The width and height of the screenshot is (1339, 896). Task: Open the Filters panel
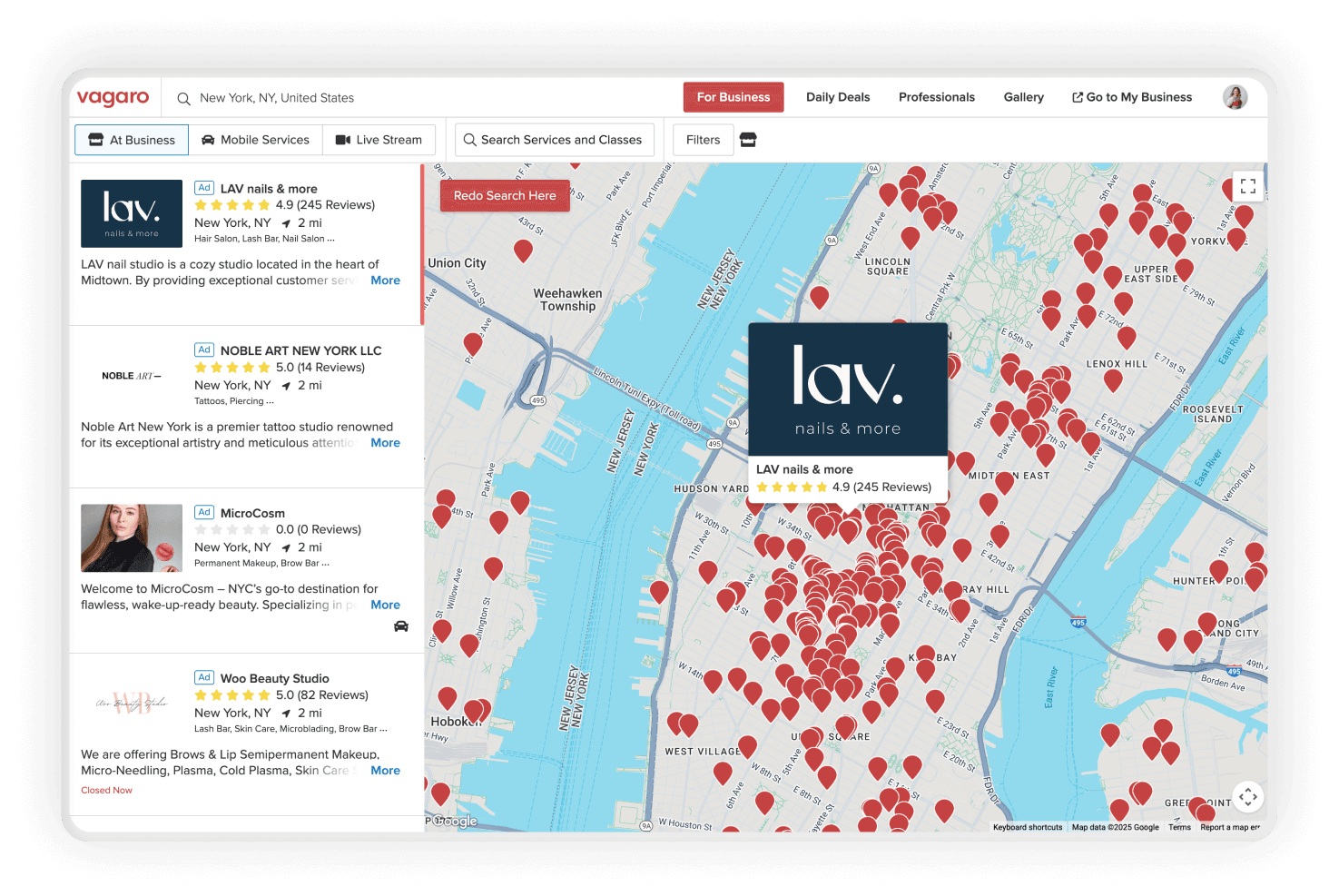coord(703,140)
